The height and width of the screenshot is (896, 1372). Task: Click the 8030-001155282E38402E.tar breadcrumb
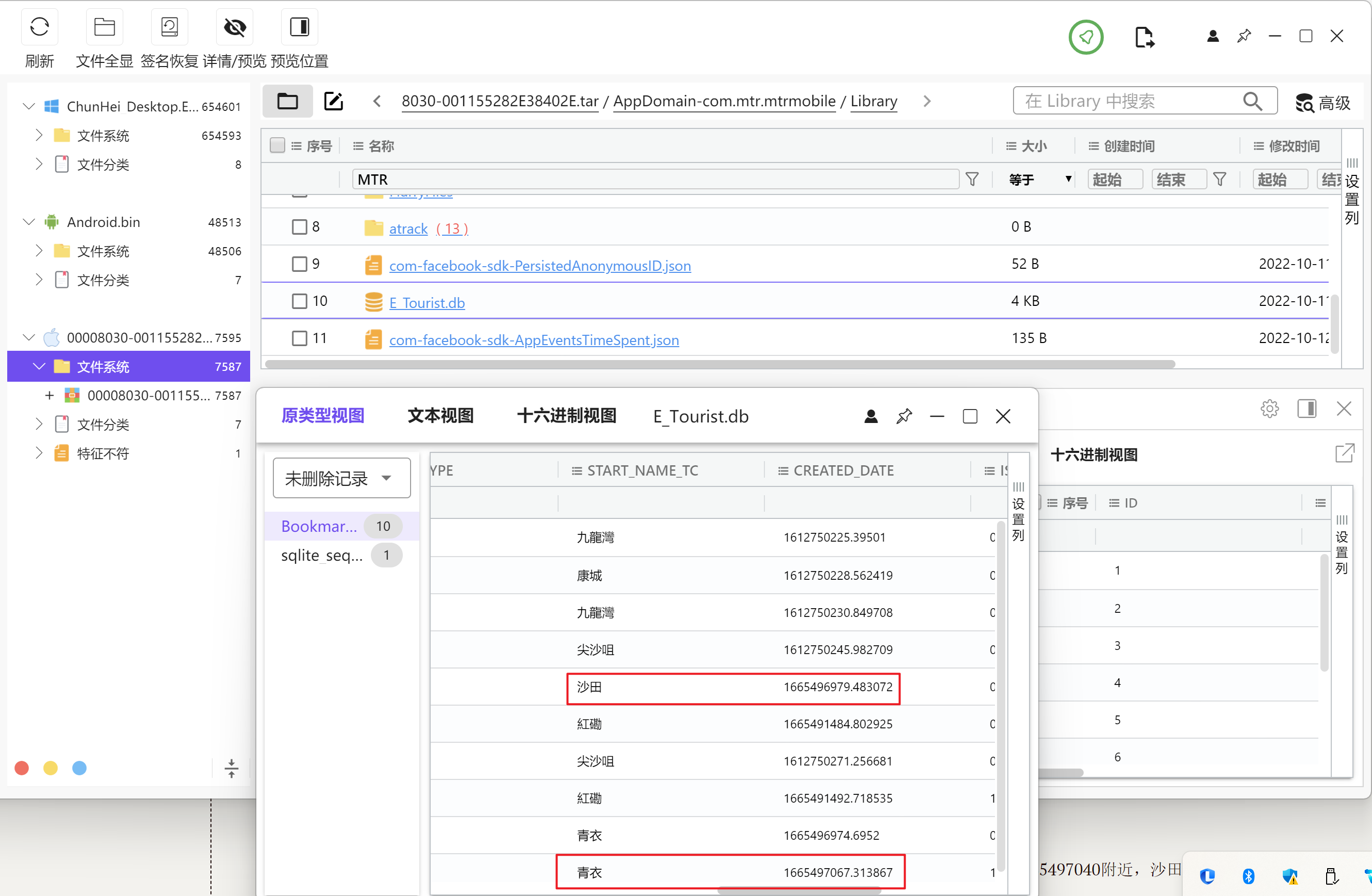tap(500, 101)
